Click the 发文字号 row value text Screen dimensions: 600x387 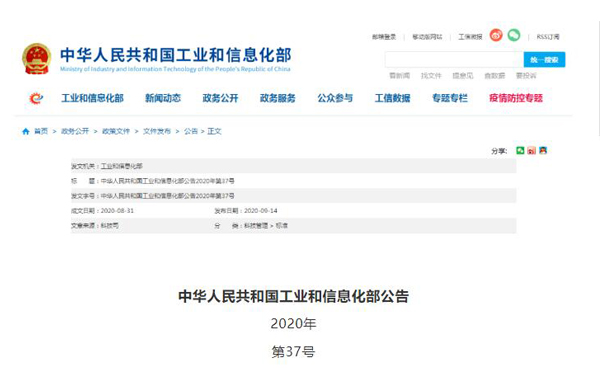[168, 196]
